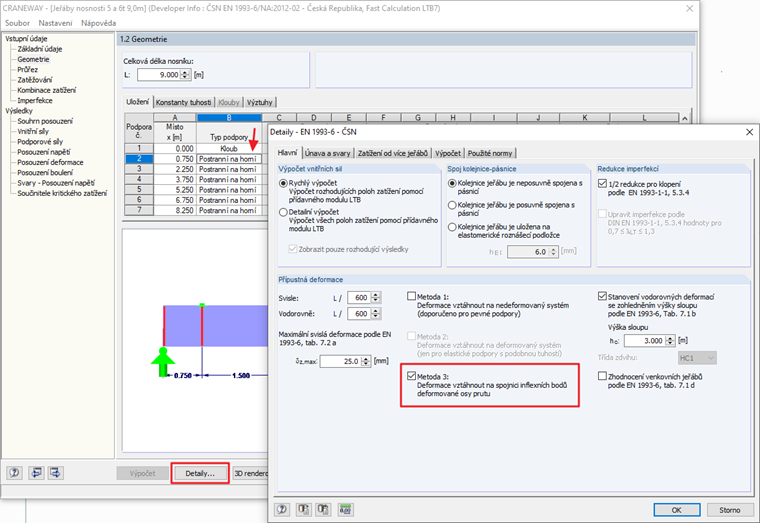Select Geometrie in navigator tree
760x523 pixels.
pos(33,59)
